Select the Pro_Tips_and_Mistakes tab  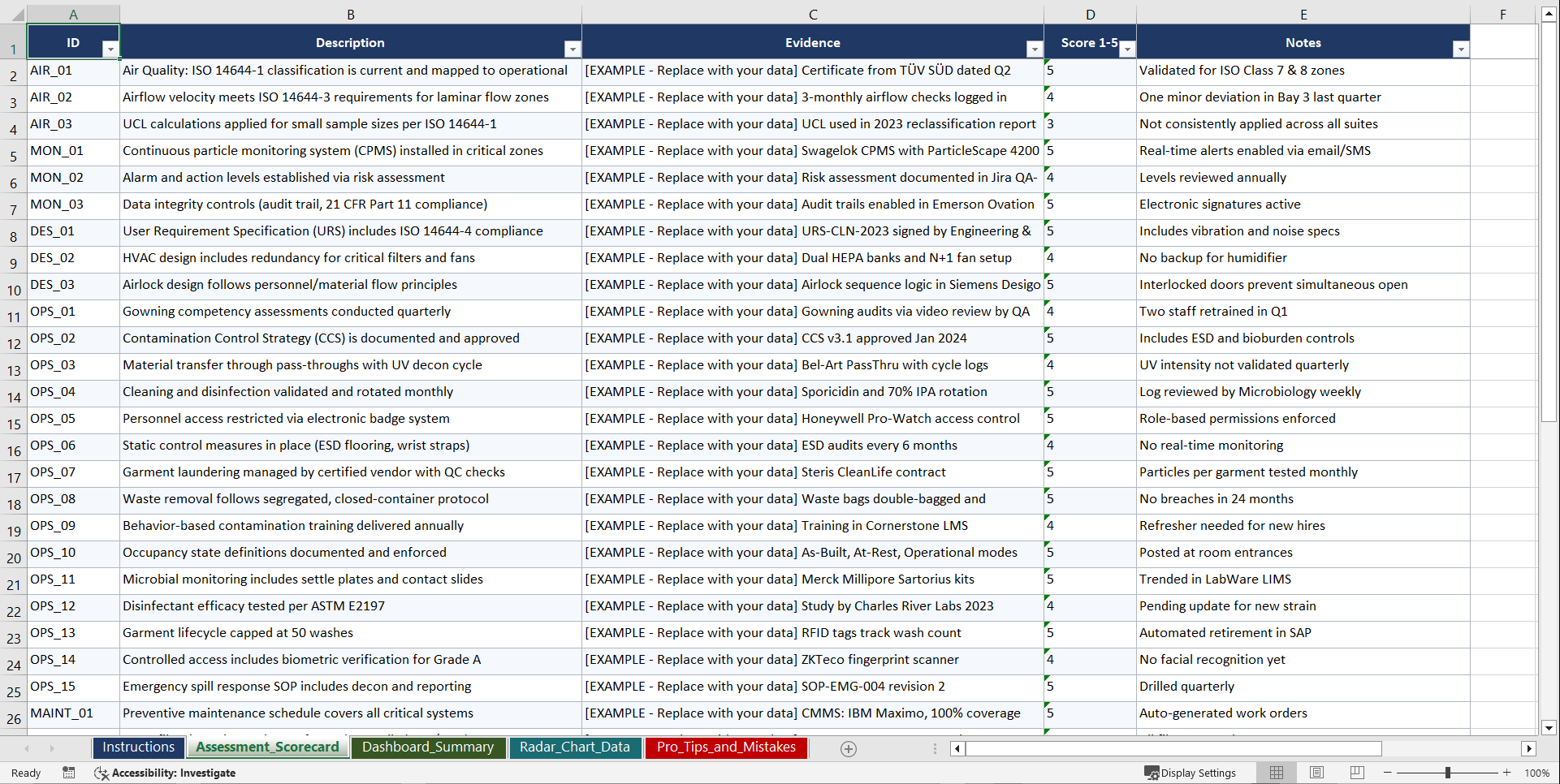pyautogui.click(x=726, y=747)
